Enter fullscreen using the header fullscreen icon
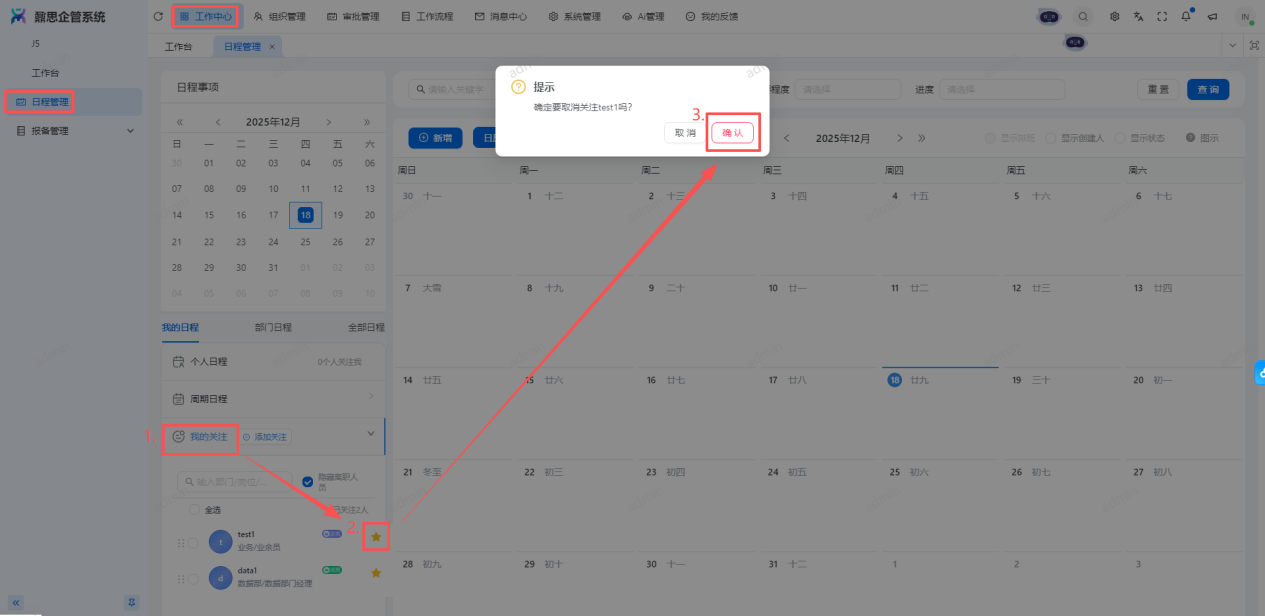Image resolution: width=1265 pixels, height=616 pixels. [1162, 16]
